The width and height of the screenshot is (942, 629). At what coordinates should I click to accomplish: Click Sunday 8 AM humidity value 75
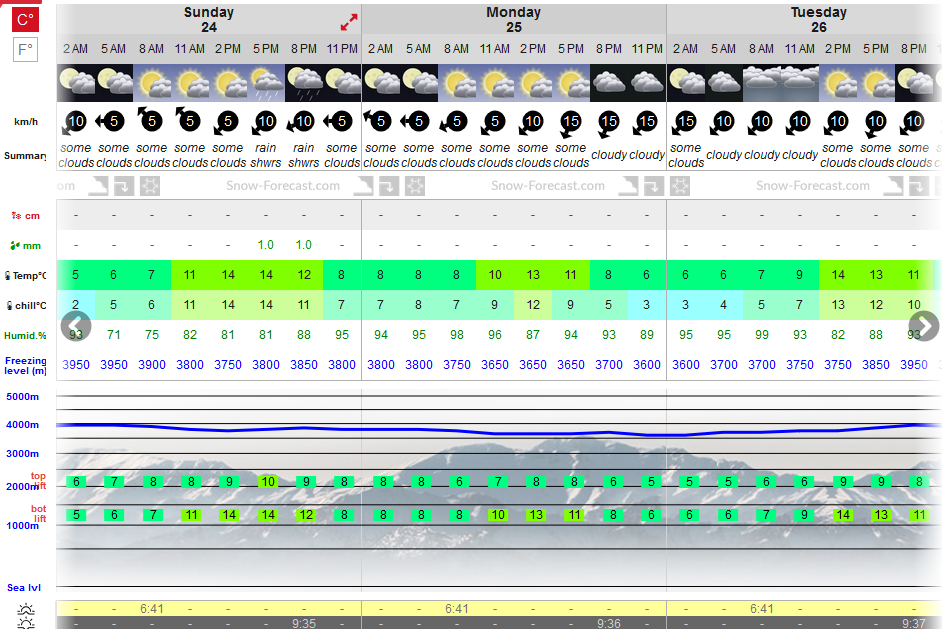151,335
